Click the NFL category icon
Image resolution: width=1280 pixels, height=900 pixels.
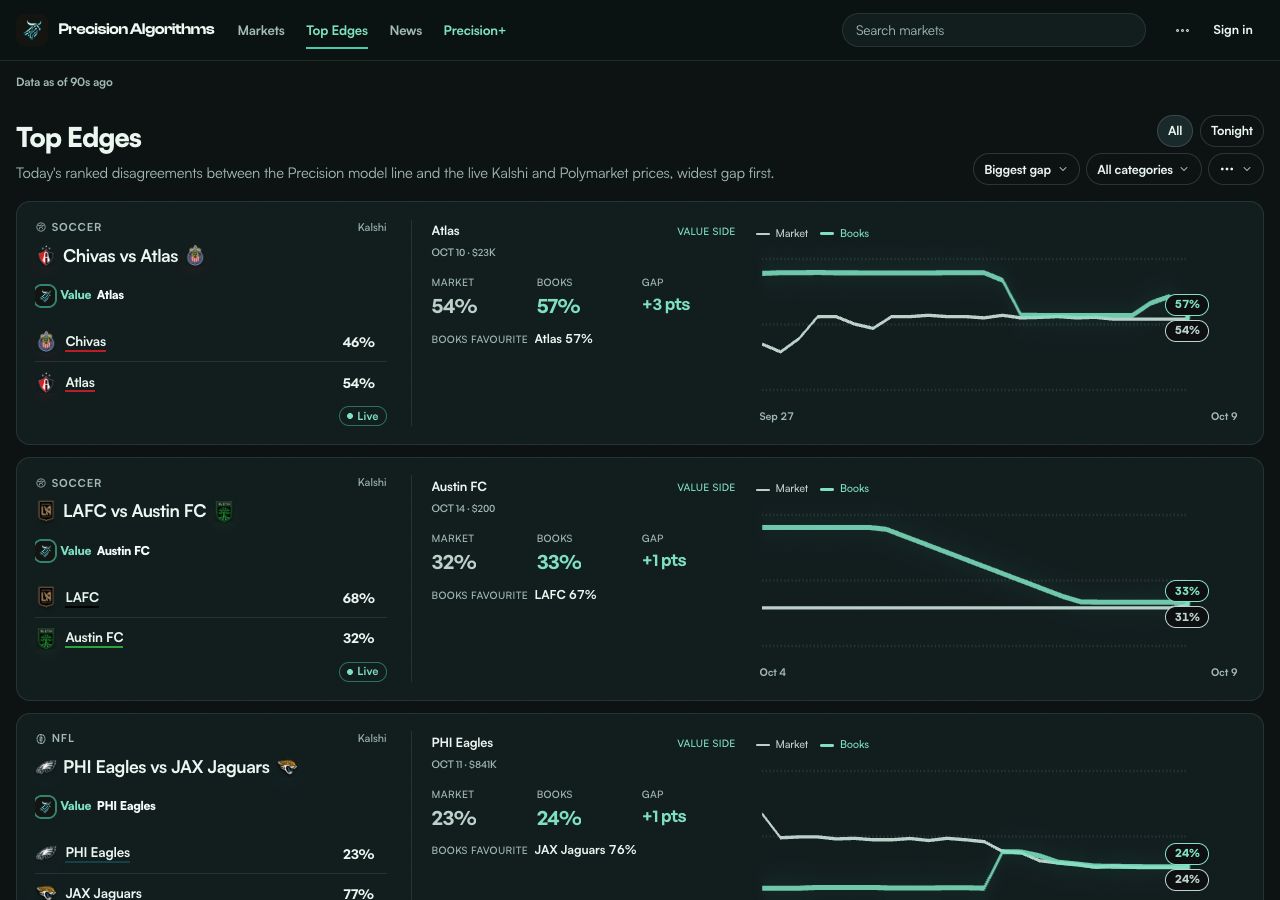click(x=41, y=739)
